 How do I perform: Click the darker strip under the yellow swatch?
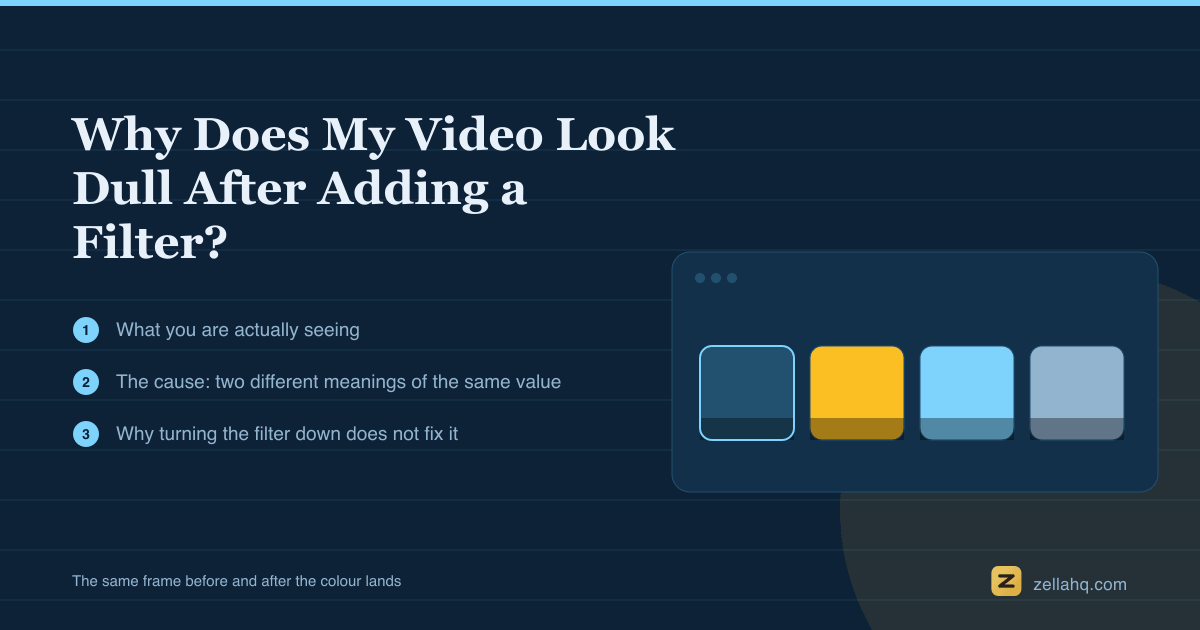(857, 429)
